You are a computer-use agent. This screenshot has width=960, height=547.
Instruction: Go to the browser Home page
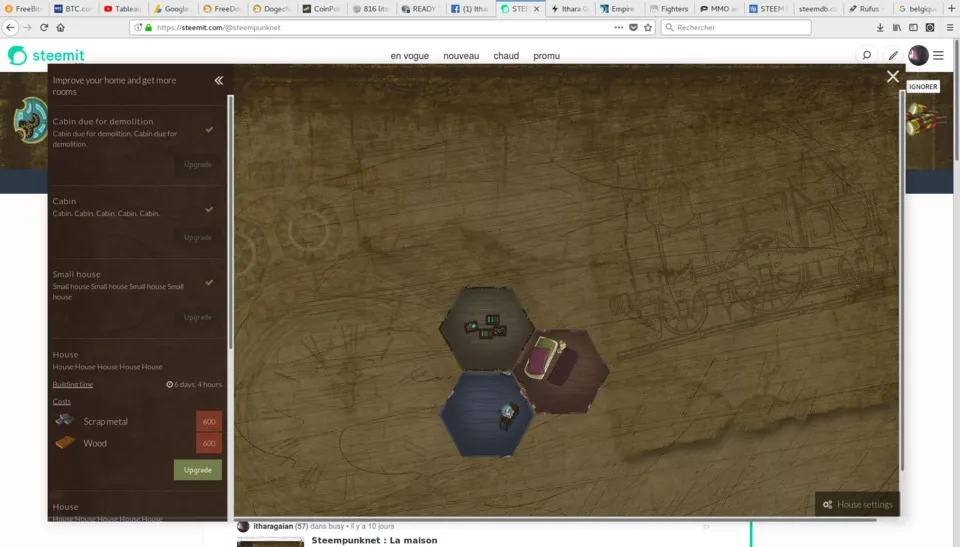(x=61, y=28)
